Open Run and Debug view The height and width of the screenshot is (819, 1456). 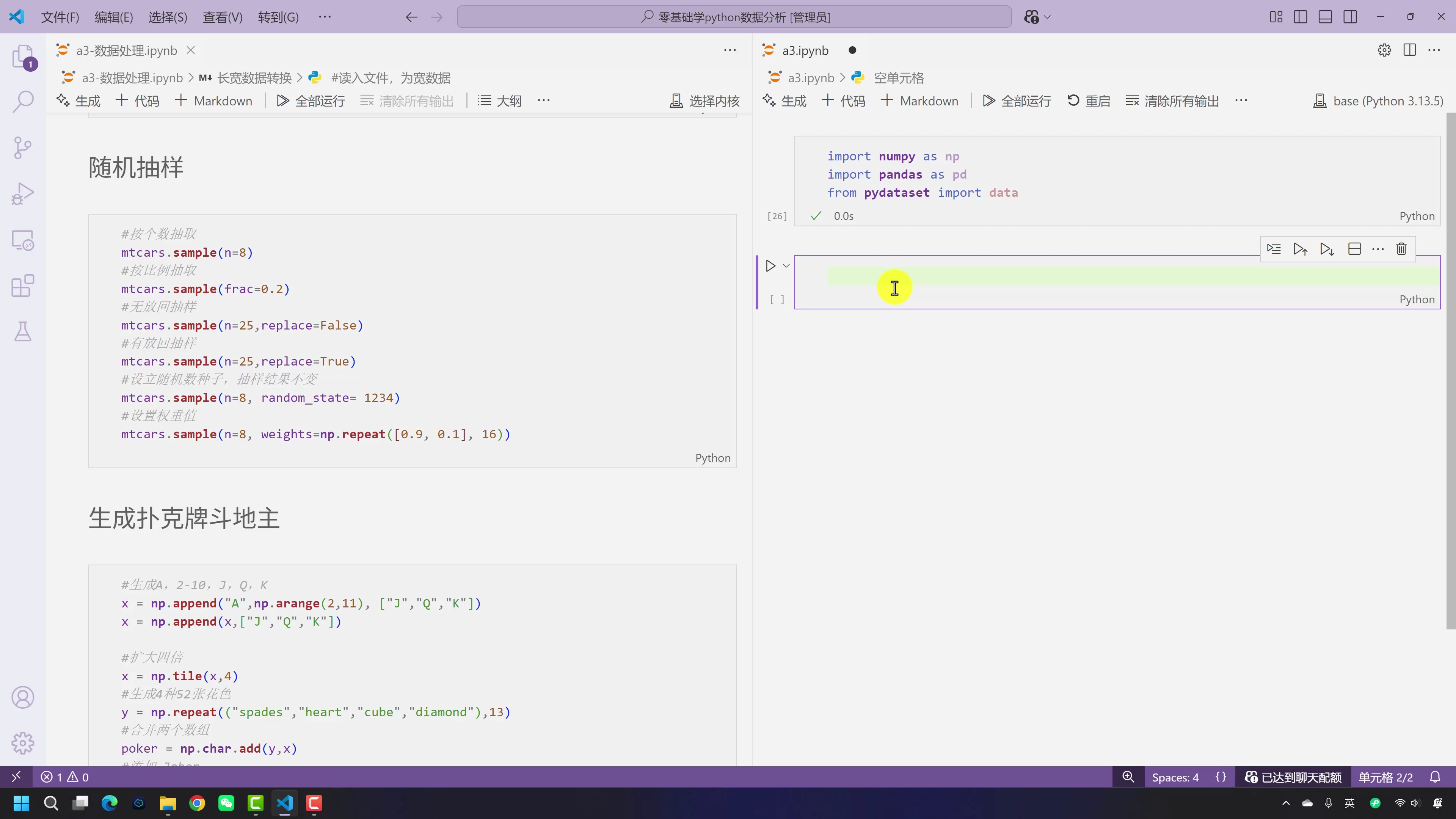click(x=23, y=193)
